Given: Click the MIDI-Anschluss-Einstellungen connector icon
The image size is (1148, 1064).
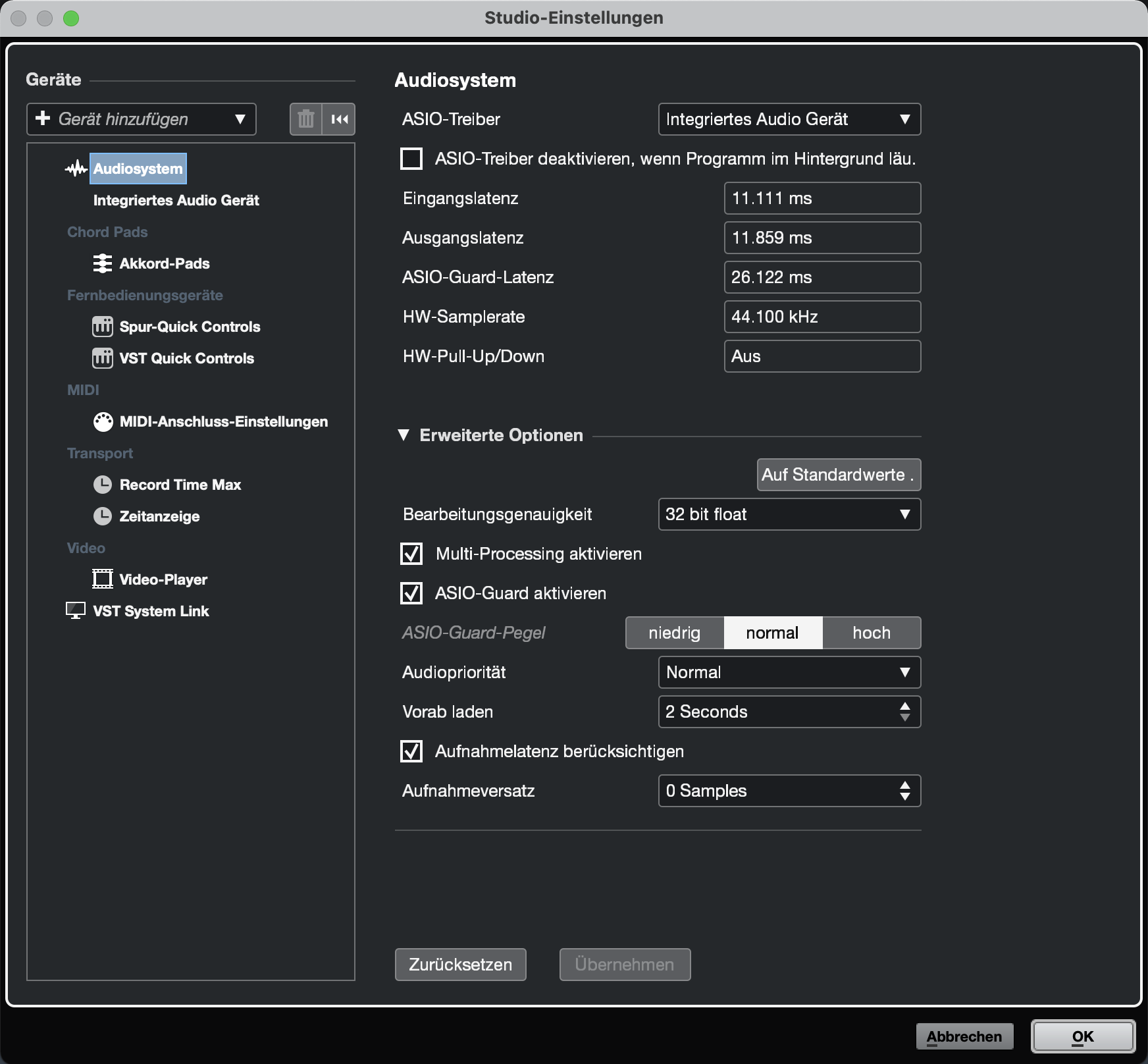Looking at the screenshot, I should [103, 421].
